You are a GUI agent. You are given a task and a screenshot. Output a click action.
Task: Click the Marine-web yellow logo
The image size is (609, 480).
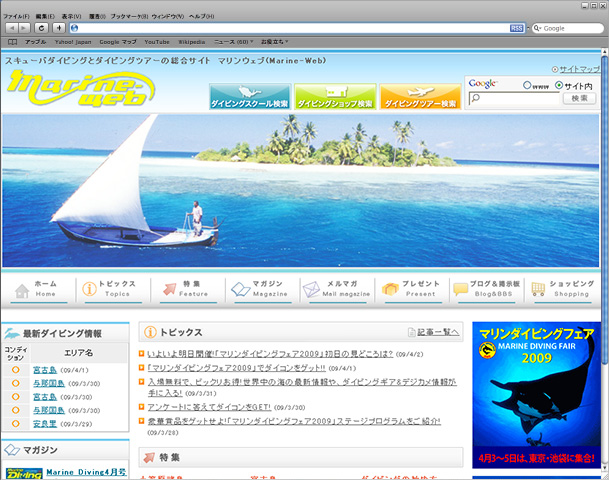point(81,88)
